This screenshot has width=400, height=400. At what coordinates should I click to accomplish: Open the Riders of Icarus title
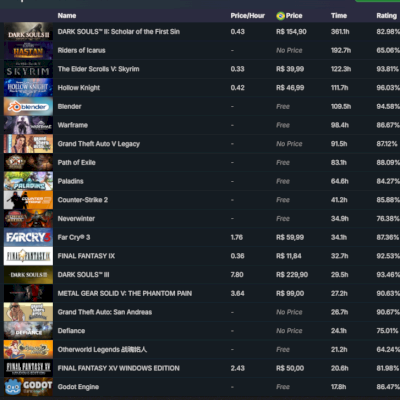(x=81, y=50)
